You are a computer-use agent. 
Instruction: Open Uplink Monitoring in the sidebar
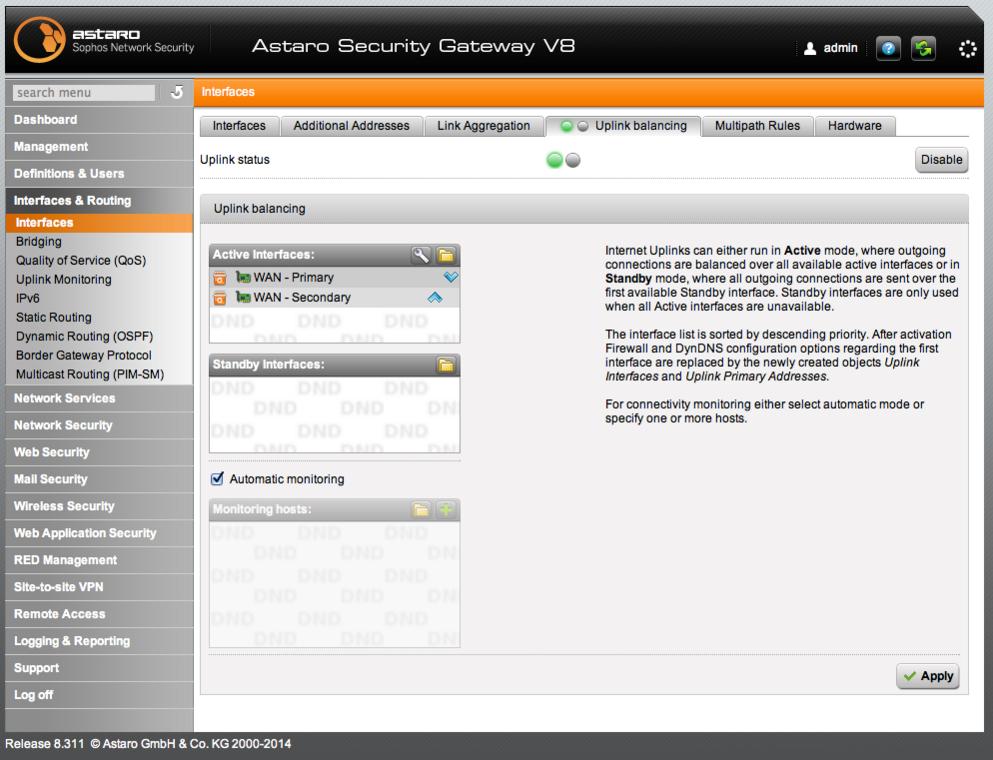[63, 279]
